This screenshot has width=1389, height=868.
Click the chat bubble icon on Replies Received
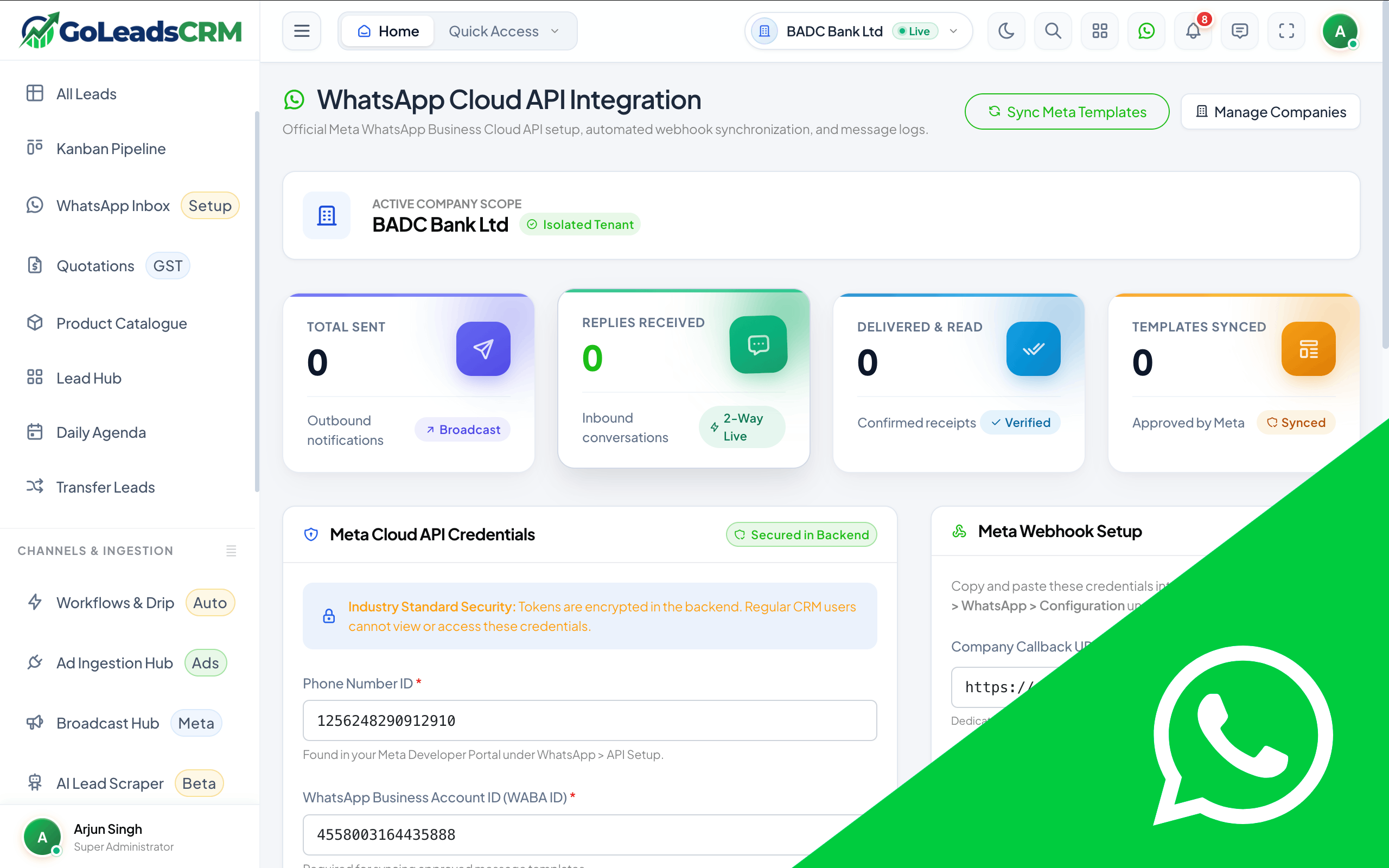pos(758,344)
